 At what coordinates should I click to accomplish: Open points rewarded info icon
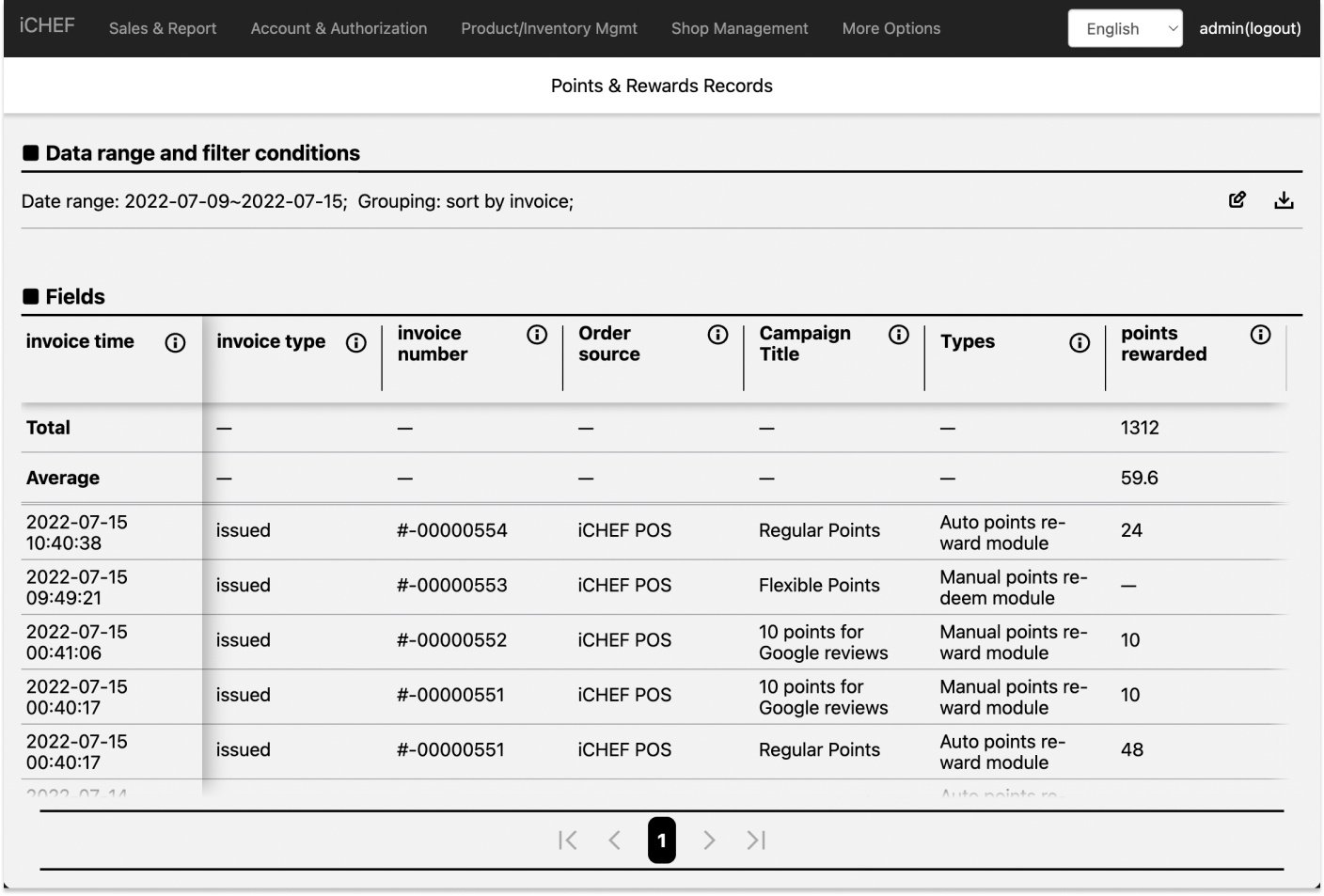coord(1260,335)
